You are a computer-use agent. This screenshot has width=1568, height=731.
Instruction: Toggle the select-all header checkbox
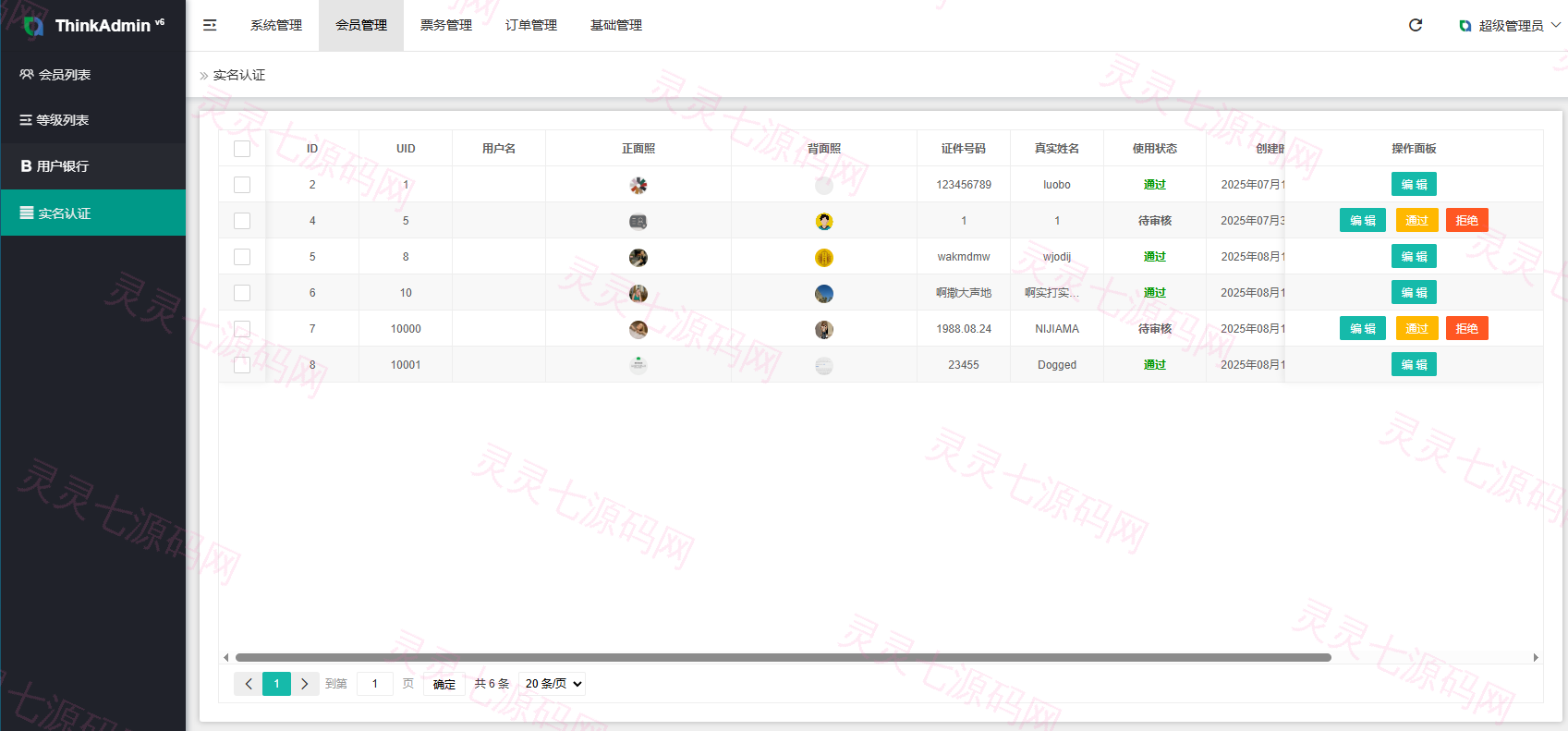coord(242,149)
